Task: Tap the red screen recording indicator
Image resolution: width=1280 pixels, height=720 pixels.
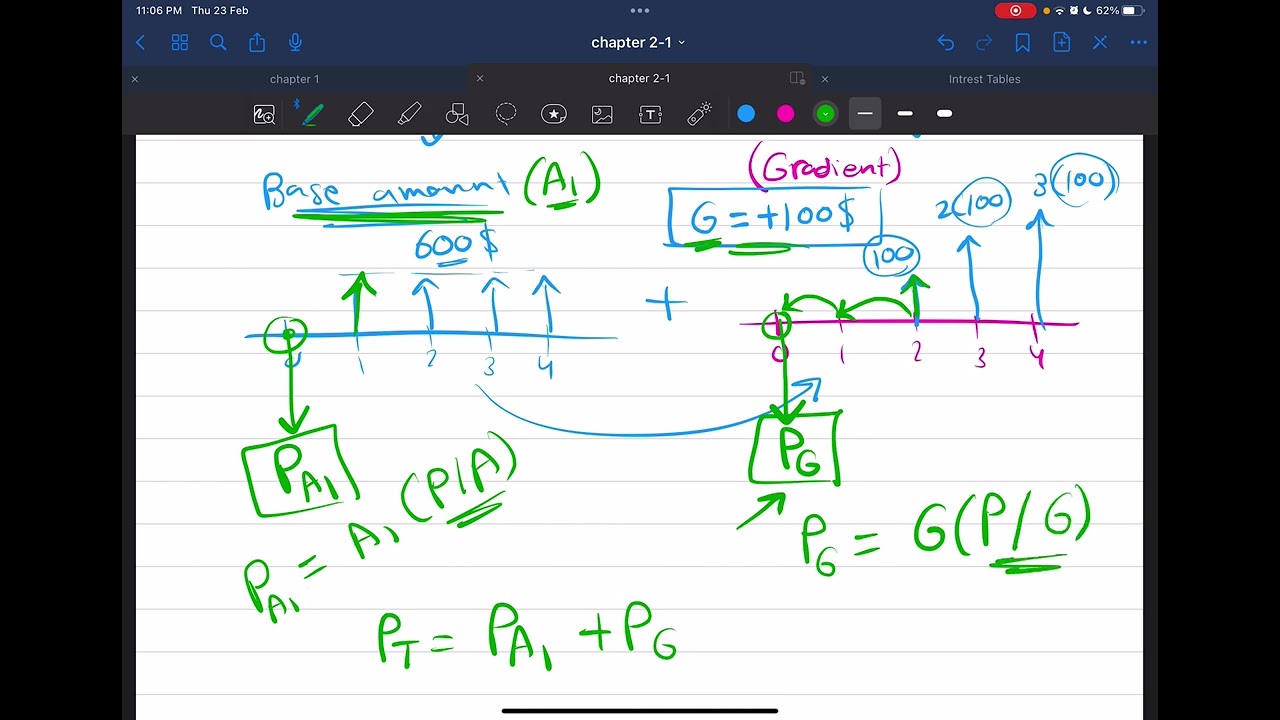Action: pyautogui.click(x=1015, y=11)
